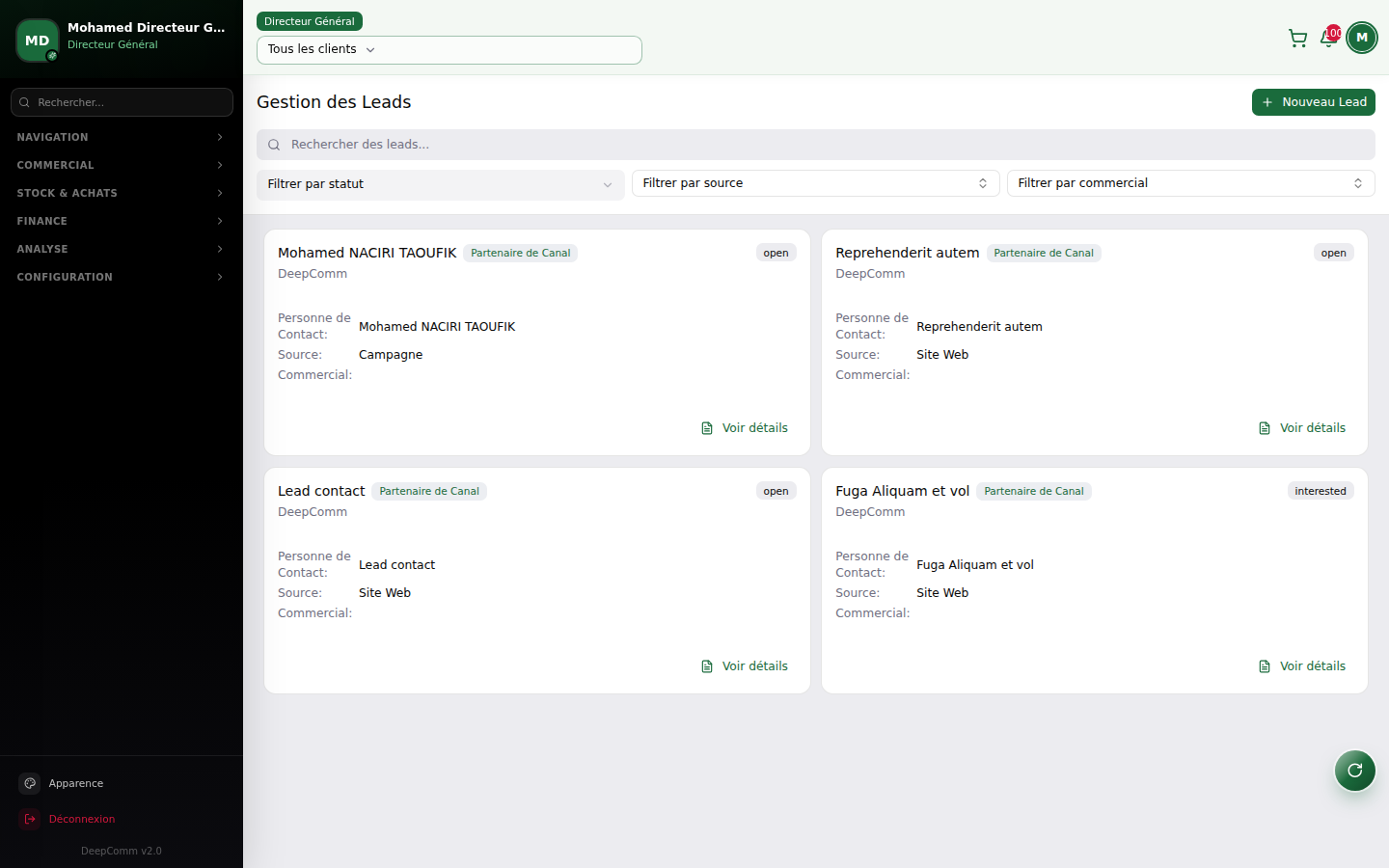Open the M user avatar menu
The width and height of the screenshot is (1389, 868).
coord(1362,38)
